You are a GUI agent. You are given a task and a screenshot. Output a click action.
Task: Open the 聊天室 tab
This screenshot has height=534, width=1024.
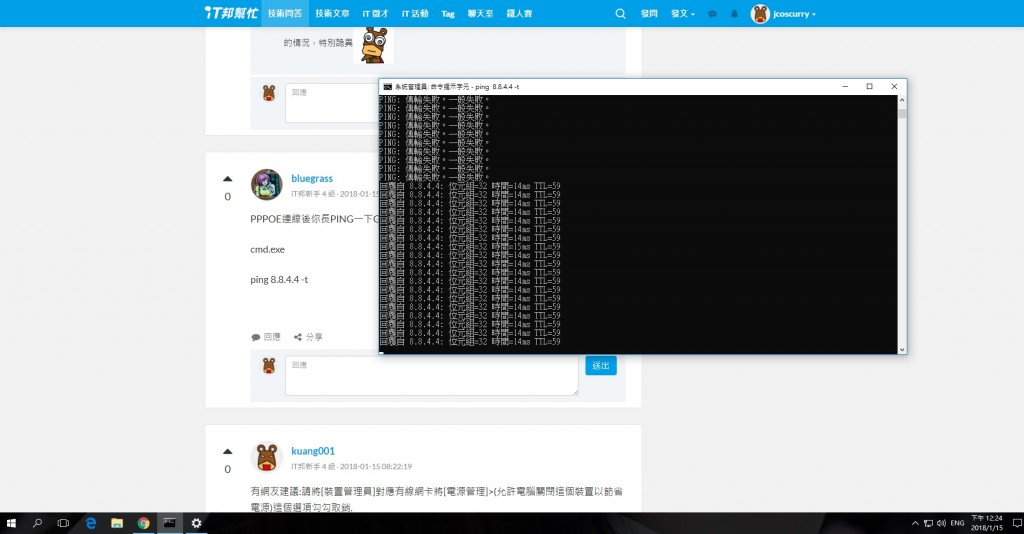pyautogui.click(x=481, y=13)
